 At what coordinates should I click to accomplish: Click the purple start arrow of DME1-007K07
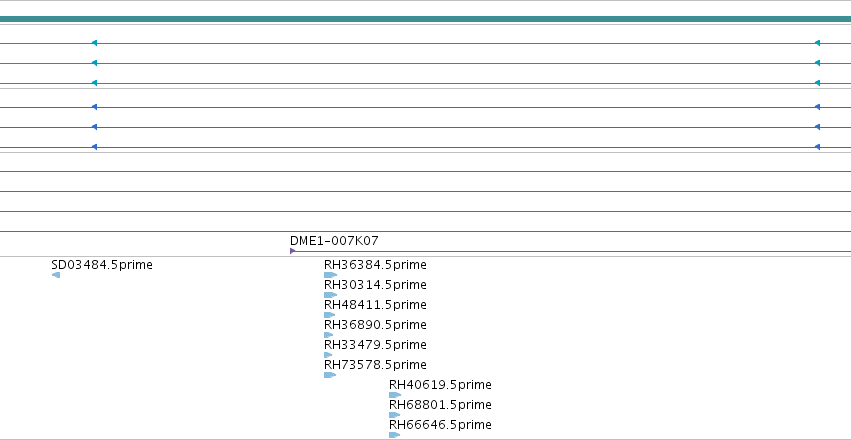(293, 251)
